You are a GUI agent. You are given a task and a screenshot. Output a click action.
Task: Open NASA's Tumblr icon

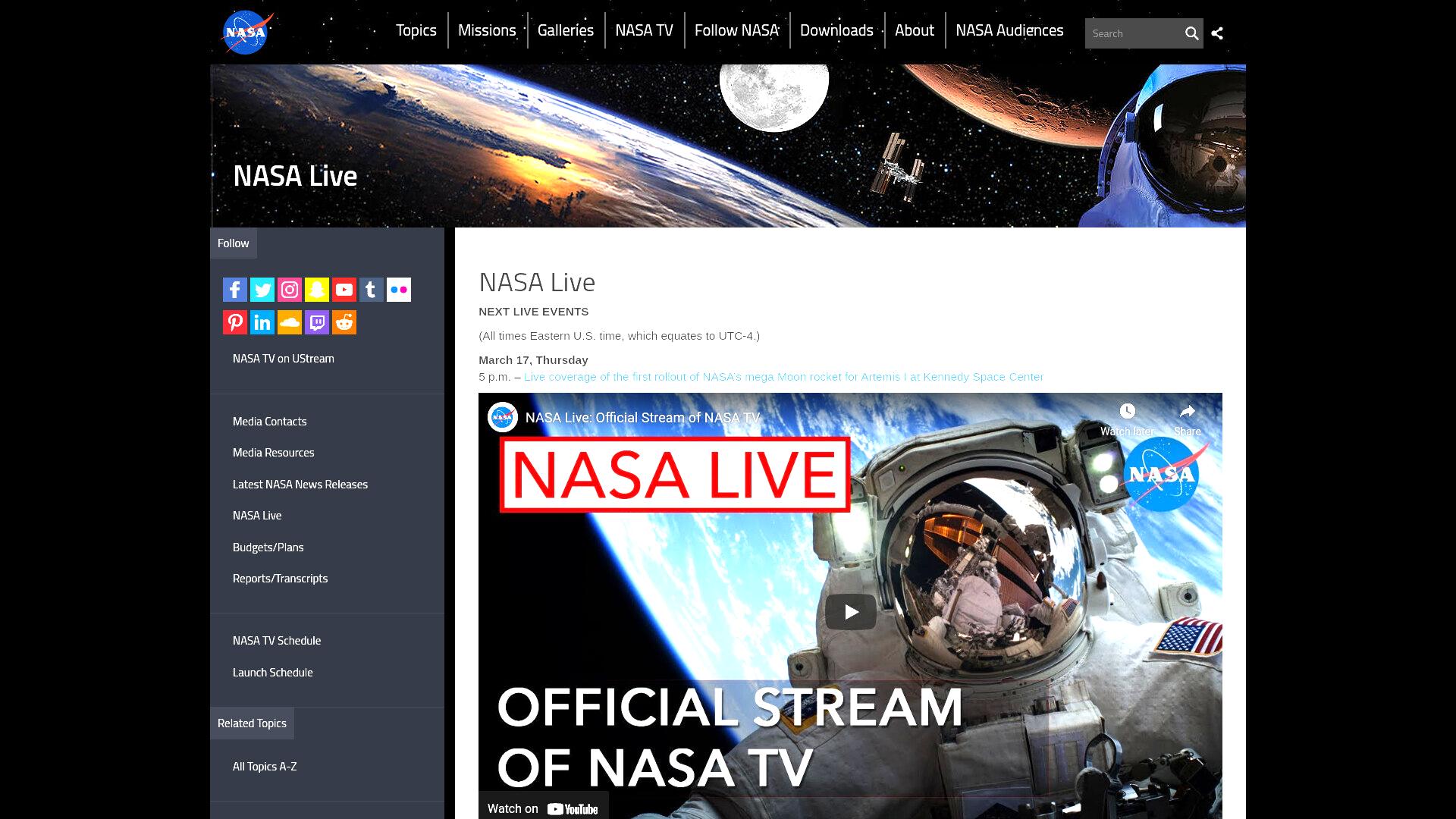coord(372,290)
